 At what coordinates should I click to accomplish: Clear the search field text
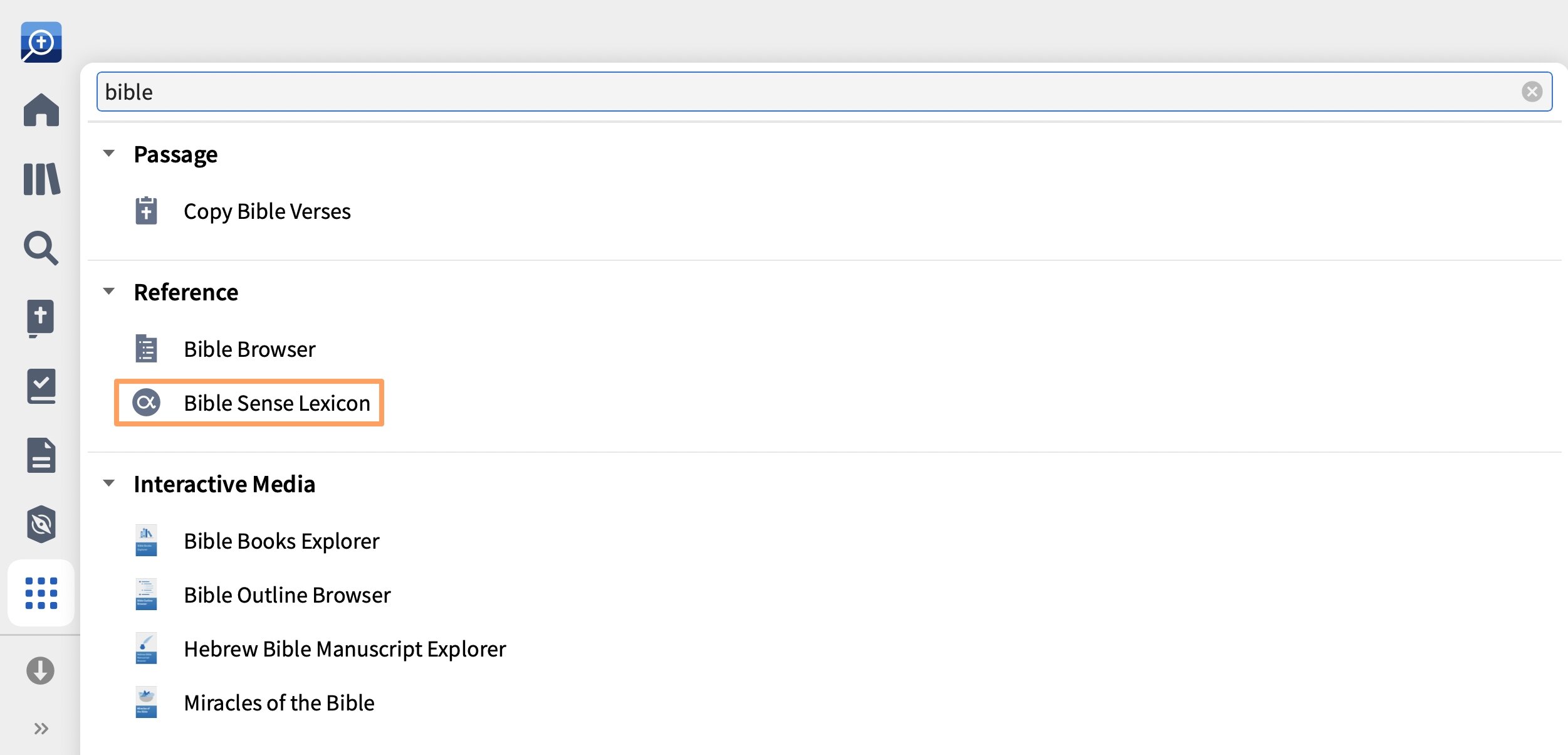[x=1532, y=92]
